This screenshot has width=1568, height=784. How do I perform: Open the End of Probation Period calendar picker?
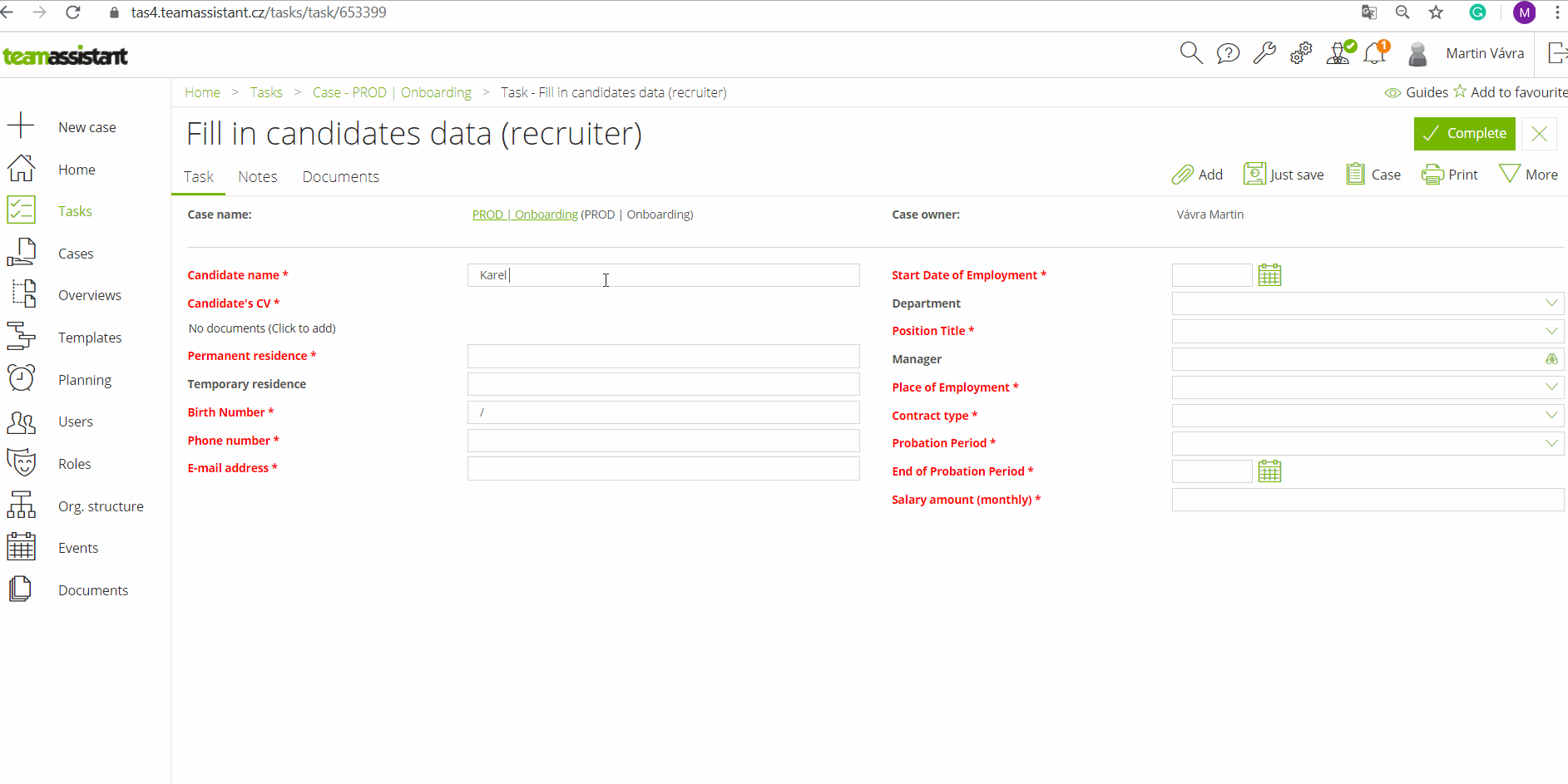click(1269, 471)
